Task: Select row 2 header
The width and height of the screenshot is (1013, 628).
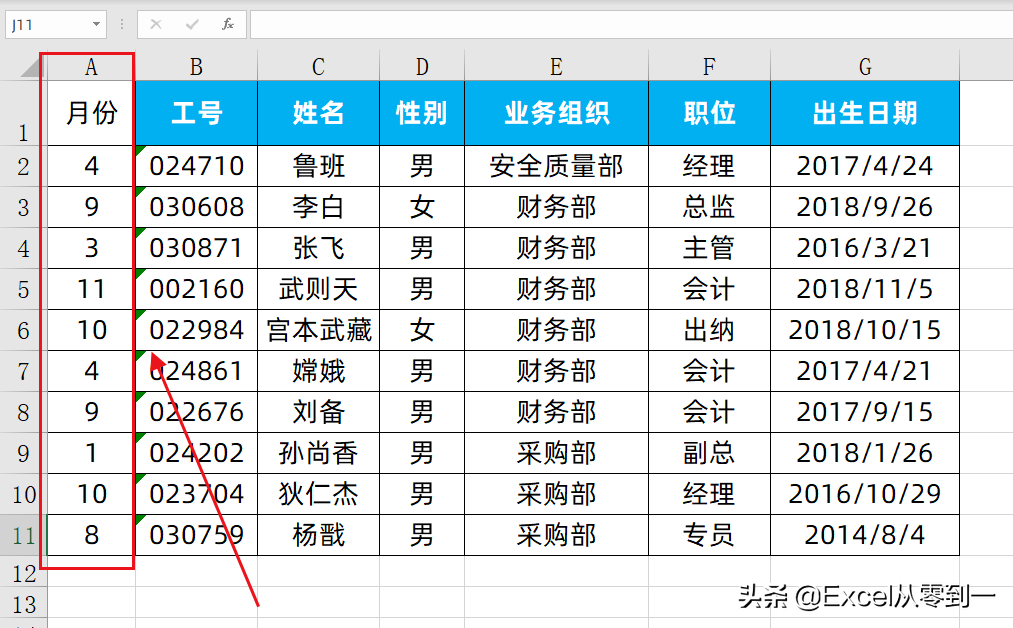Action: click(23, 166)
